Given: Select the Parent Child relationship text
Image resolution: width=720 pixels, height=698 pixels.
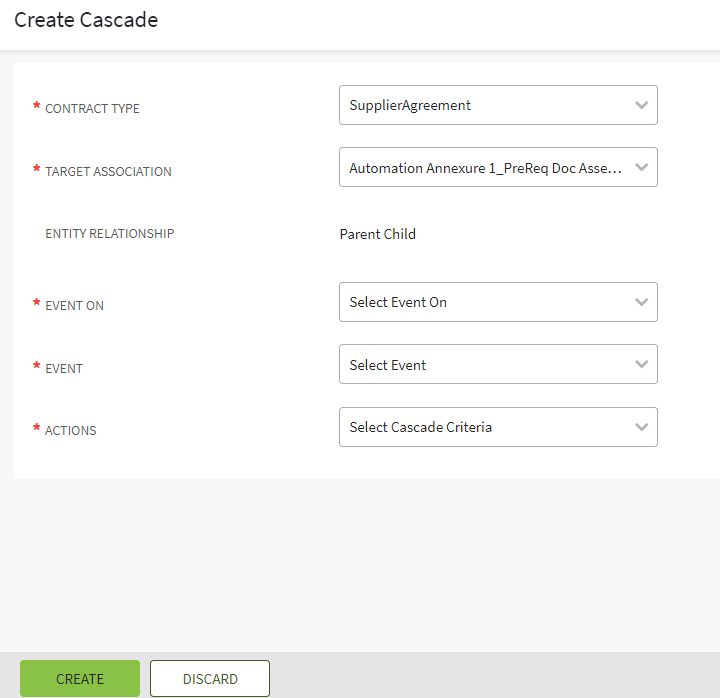Looking at the screenshot, I should 378,234.
